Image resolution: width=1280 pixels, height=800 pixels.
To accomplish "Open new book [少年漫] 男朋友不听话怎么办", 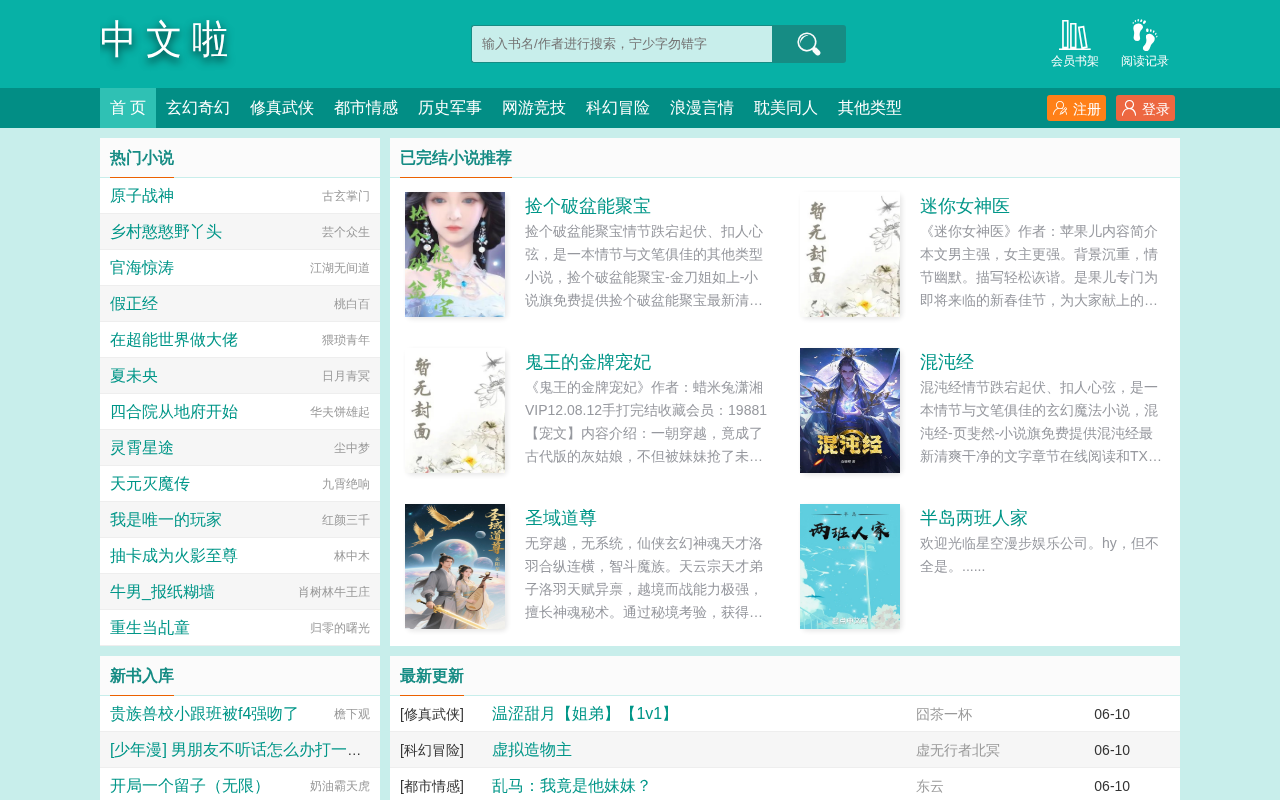I will click(235, 750).
